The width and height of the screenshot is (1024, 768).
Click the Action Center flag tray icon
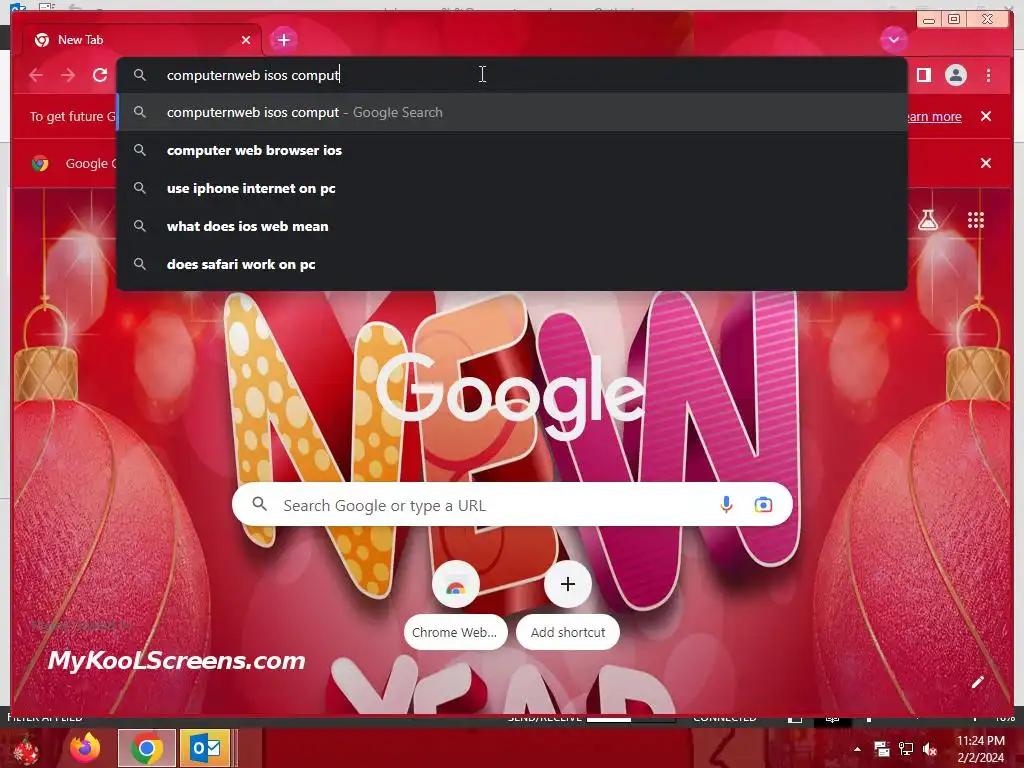tap(882, 749)
